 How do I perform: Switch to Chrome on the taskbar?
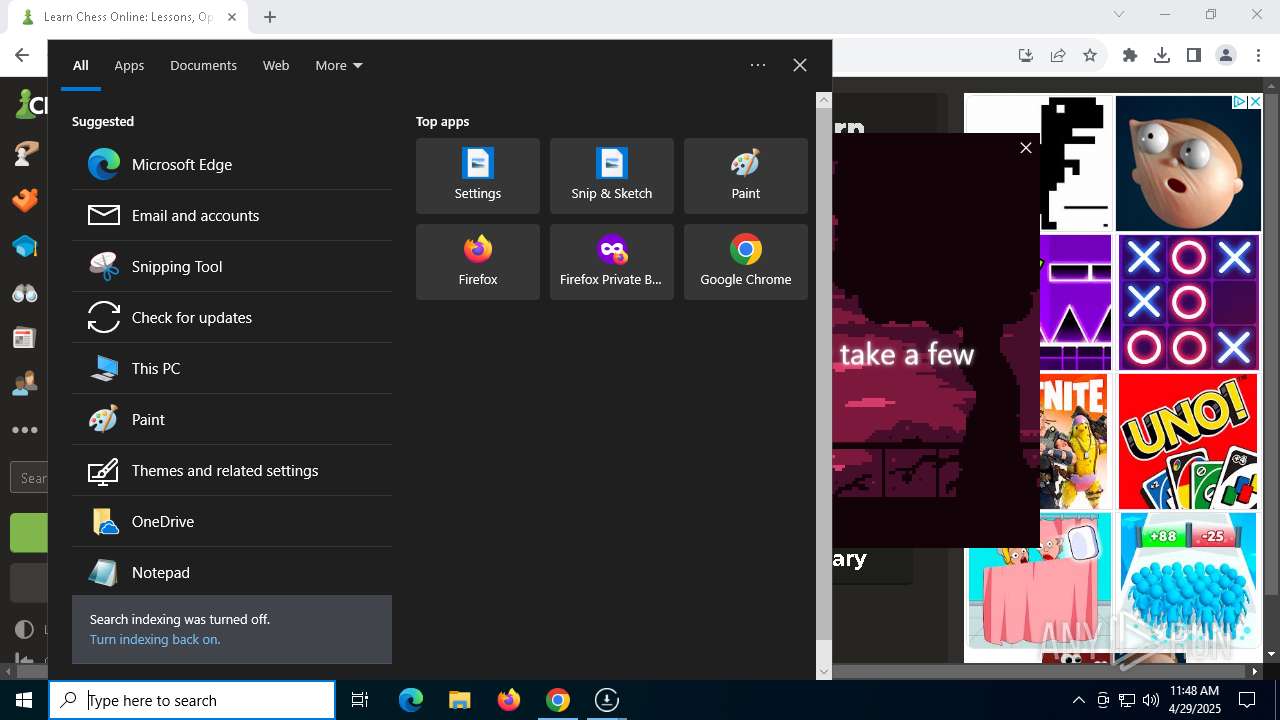tap(558, 700)
